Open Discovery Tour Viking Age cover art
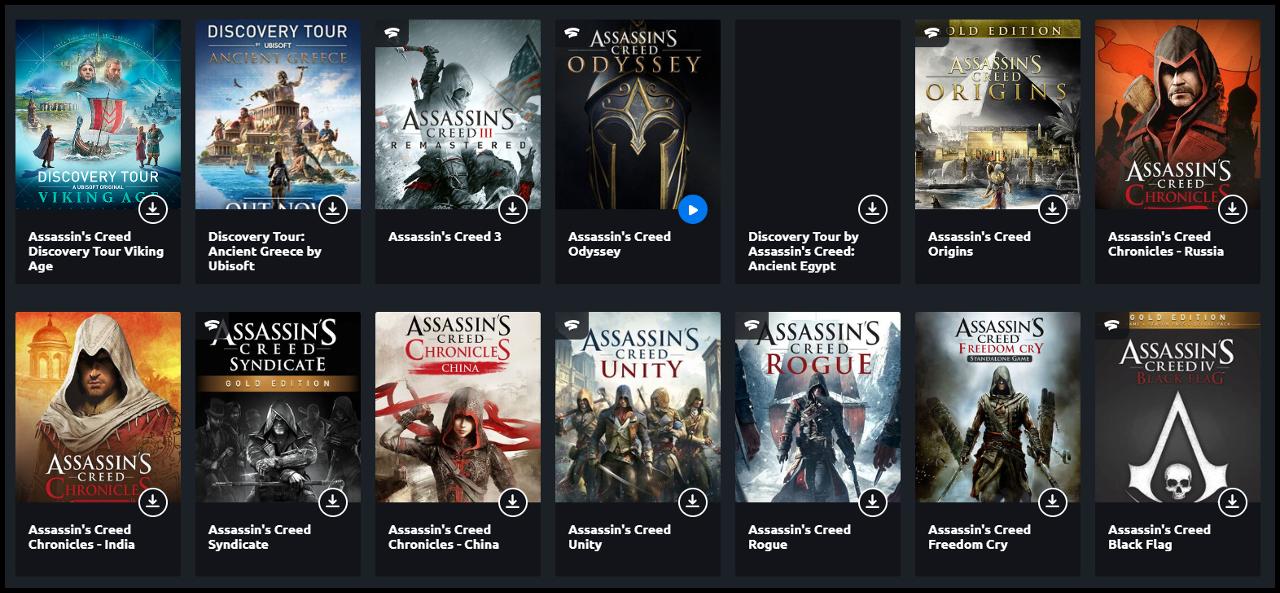 pyautogui.click(x=98, y=114)
